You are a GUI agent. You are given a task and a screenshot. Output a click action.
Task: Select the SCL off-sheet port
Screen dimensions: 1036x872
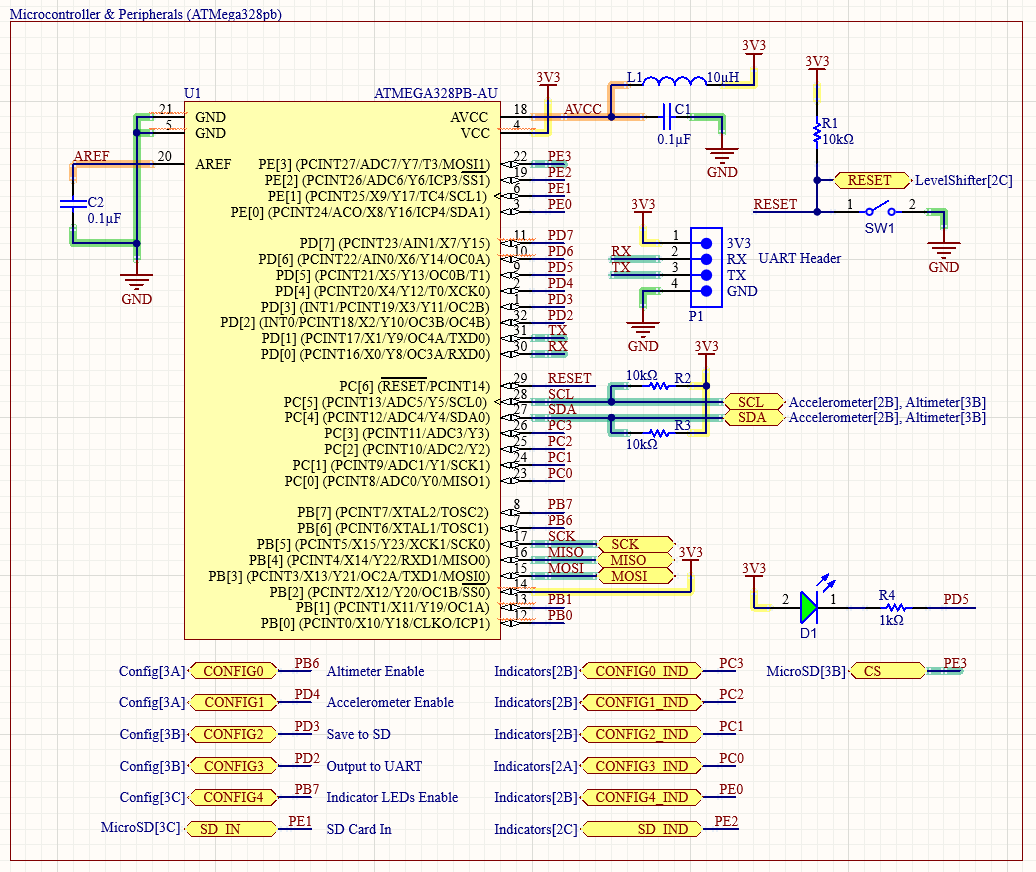click(754, 402)
